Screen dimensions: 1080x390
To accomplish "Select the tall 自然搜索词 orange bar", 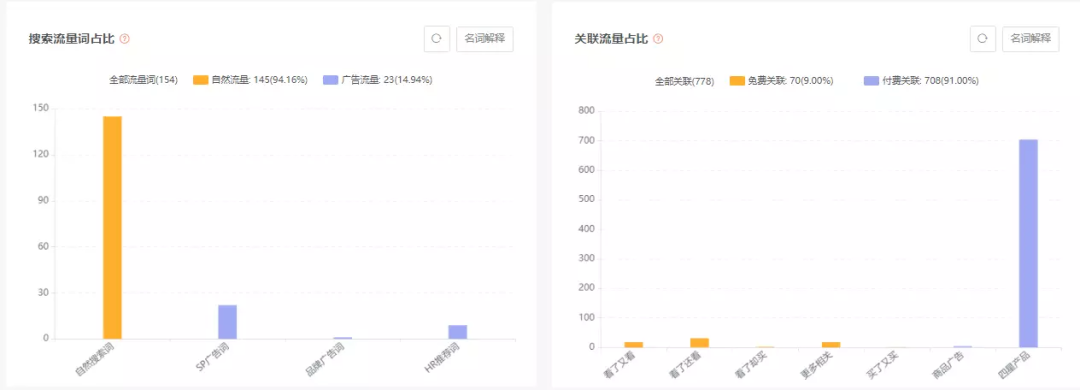I will (x=112, y=227).
